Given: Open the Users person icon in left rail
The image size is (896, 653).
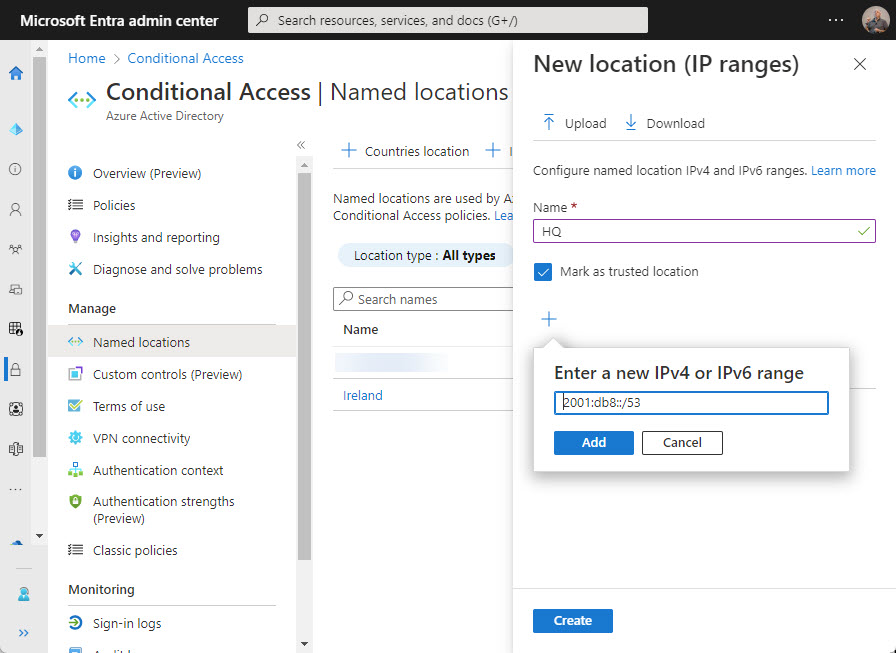Looking at the screenshot, I should pyautogui.click(x=15, y=210).
